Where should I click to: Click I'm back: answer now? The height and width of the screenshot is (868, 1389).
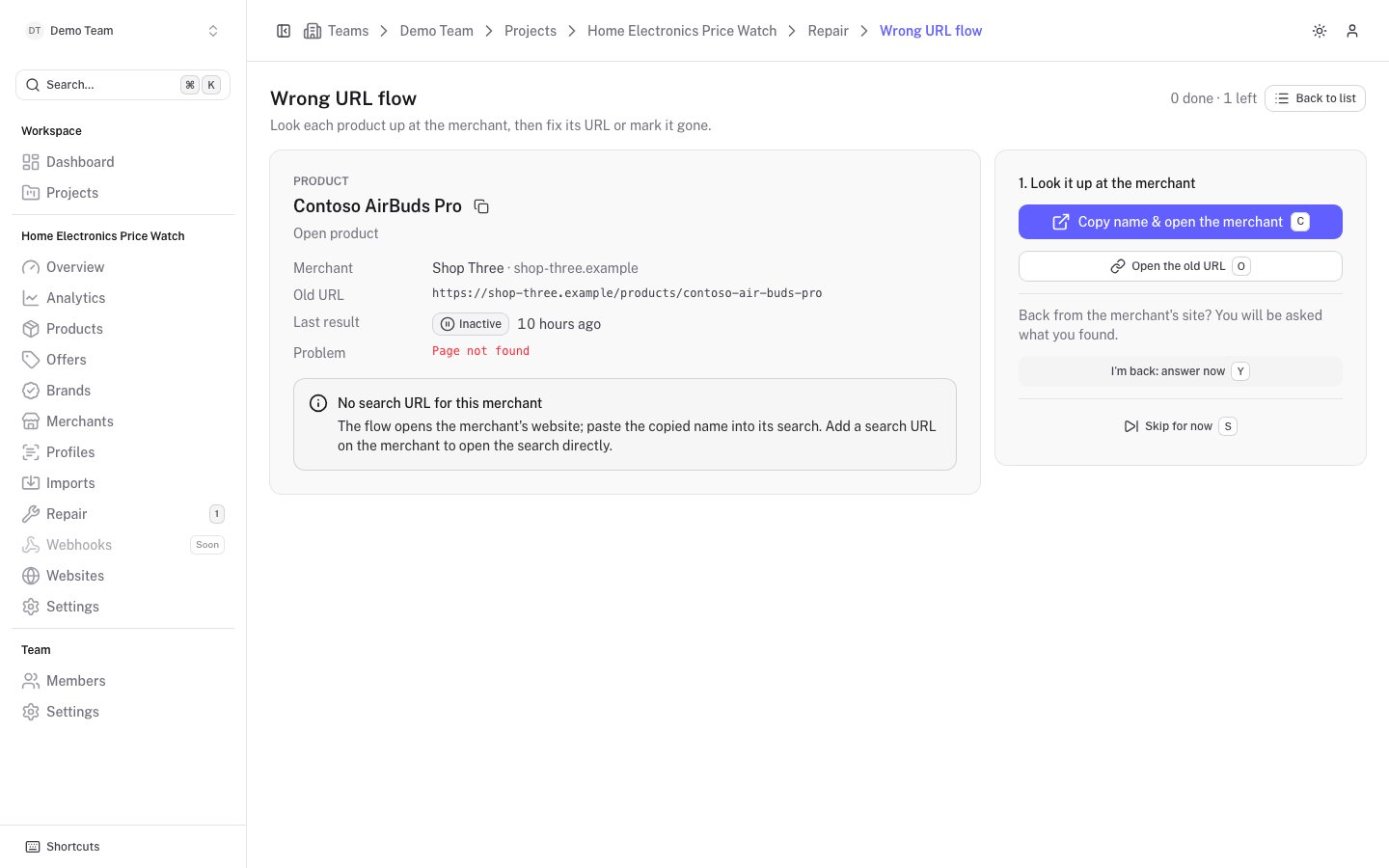pos(1181,371)
